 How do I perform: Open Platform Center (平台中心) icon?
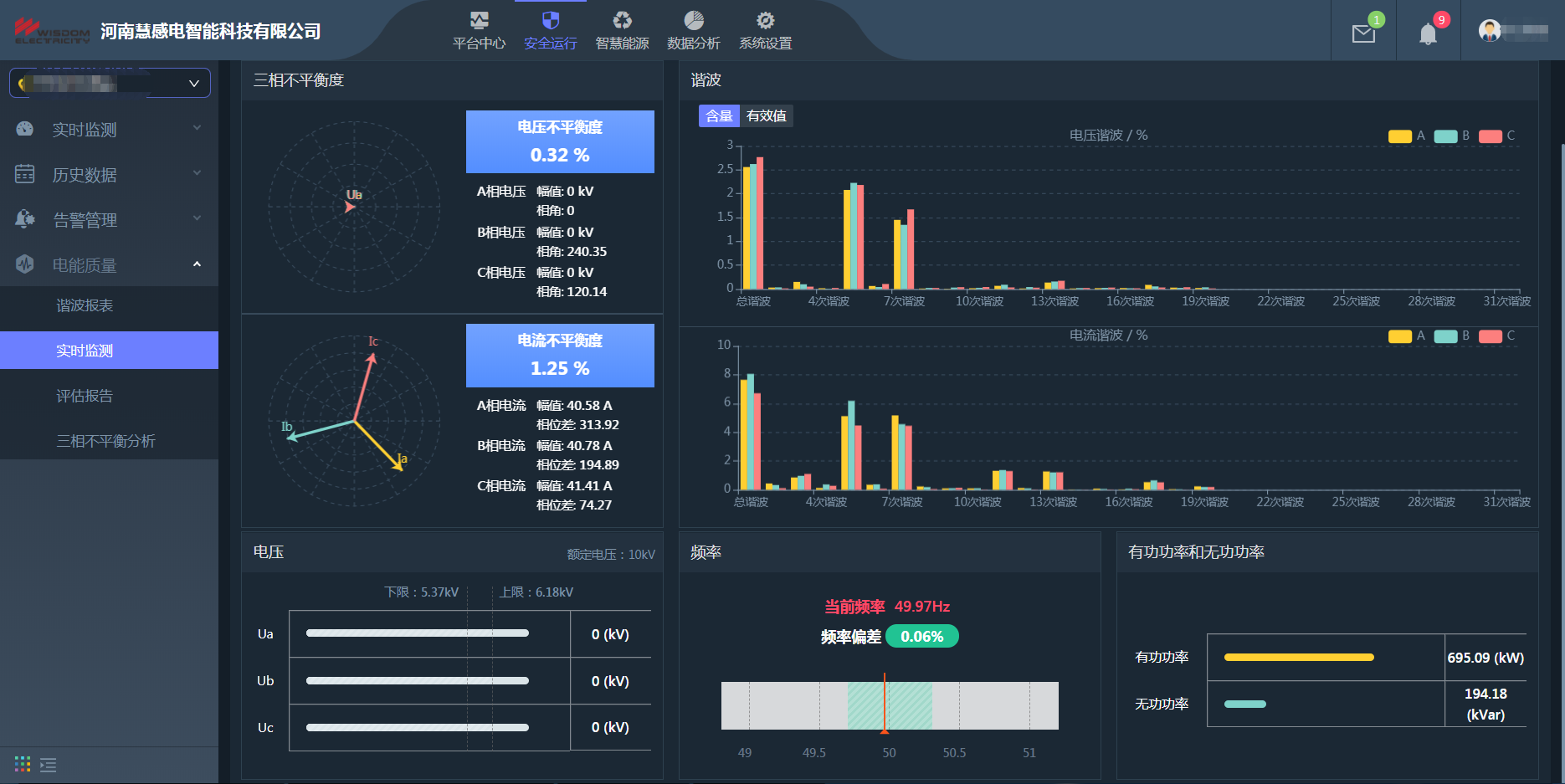point(479,21)
